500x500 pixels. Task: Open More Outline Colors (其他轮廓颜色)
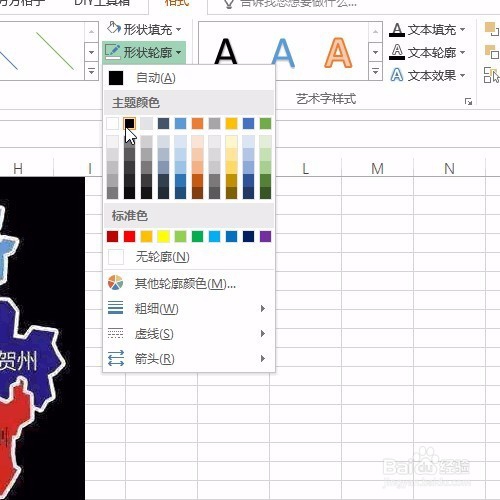[189, 284]
